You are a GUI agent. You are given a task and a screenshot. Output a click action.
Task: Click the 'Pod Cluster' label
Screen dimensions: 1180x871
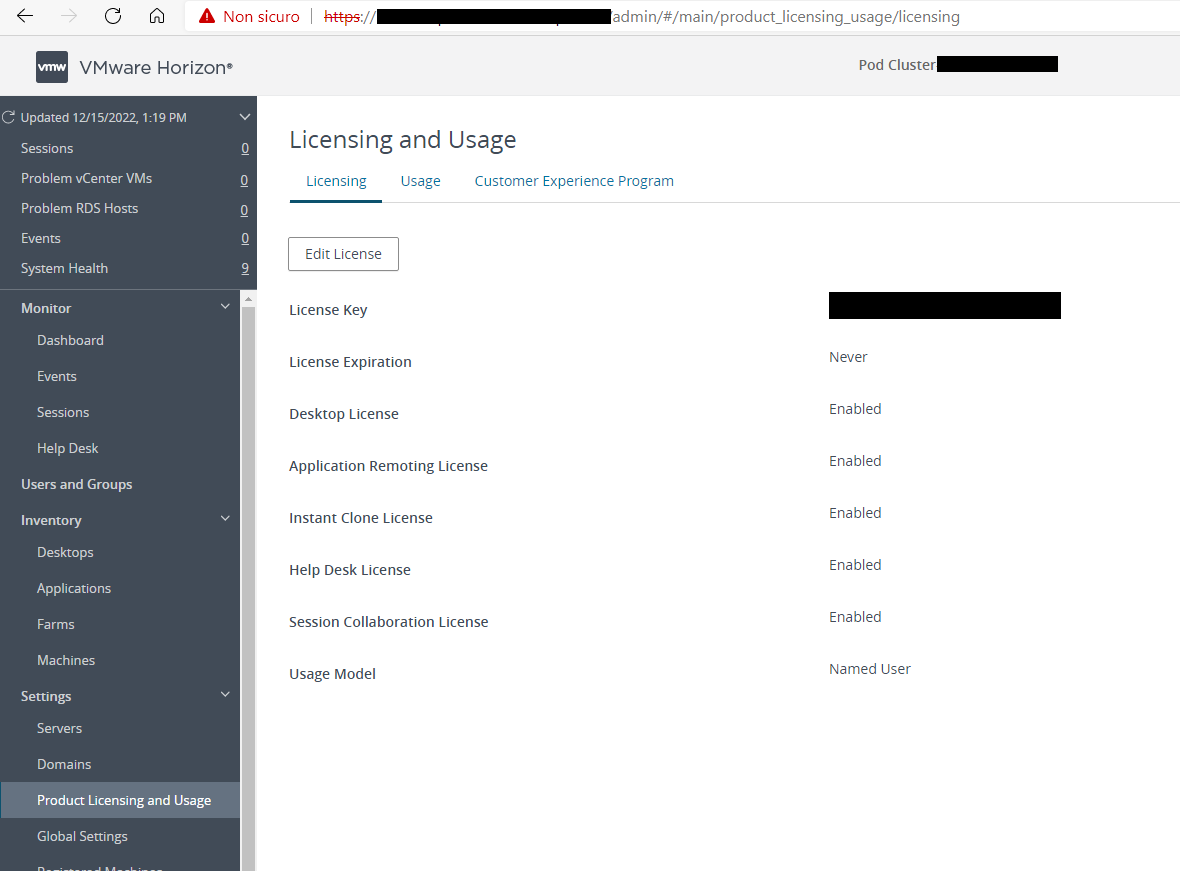tap(896, 65)
